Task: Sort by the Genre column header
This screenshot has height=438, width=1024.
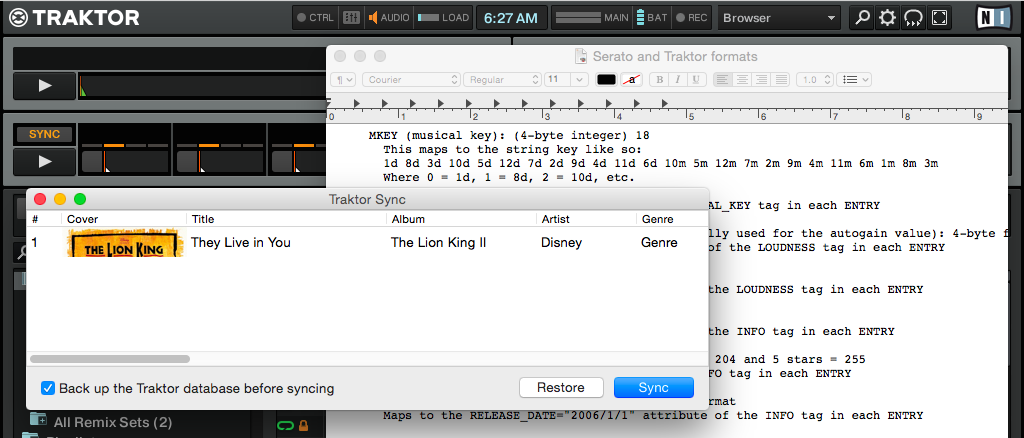Action: [x=672, y=219]
